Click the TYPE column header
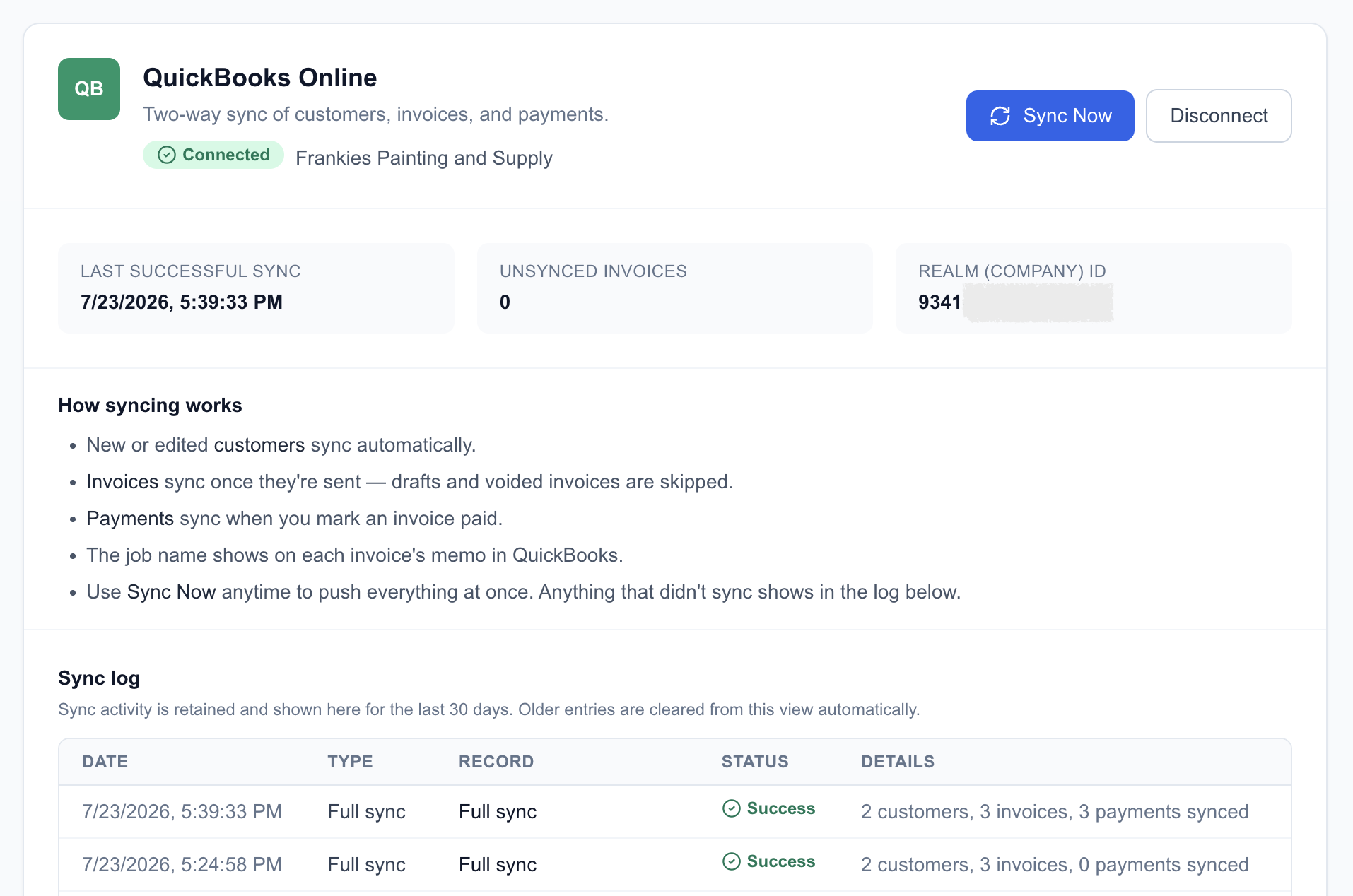 pyautogui.click(x=350, y=762)
